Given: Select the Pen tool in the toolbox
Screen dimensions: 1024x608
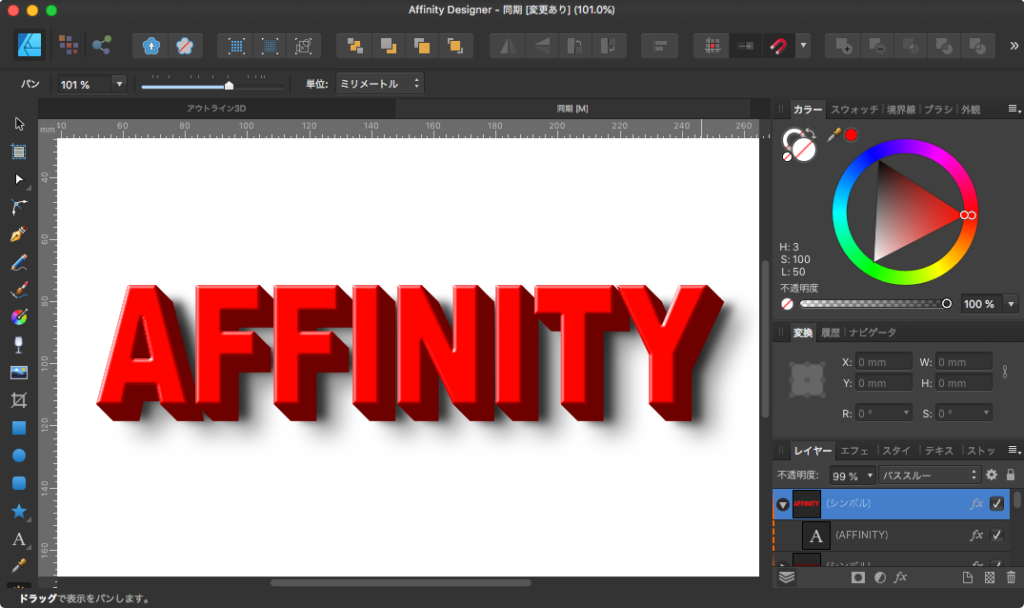Looking at the screenshot, I should point(18,235).
